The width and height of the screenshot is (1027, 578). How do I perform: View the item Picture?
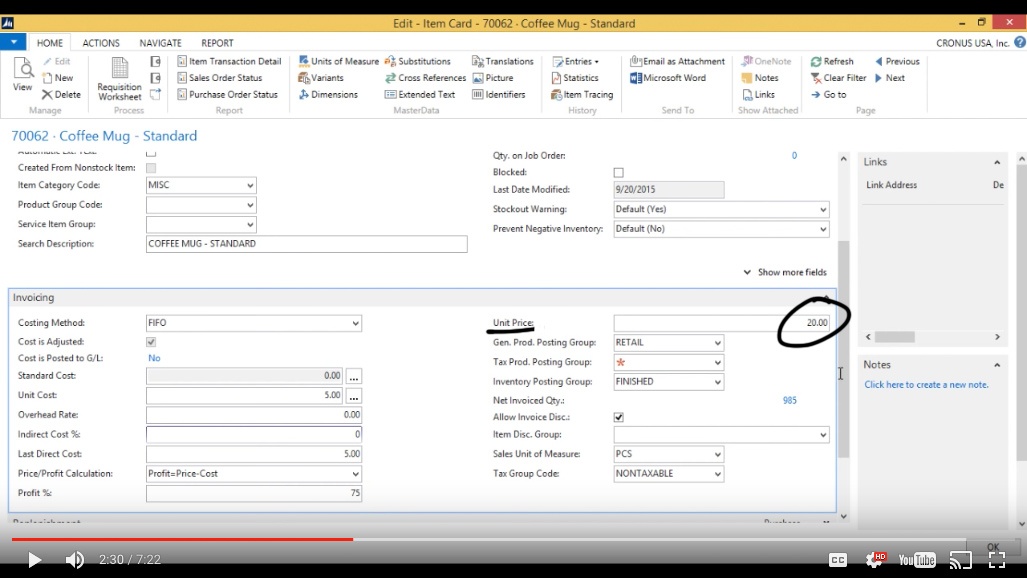coord(494,77)
